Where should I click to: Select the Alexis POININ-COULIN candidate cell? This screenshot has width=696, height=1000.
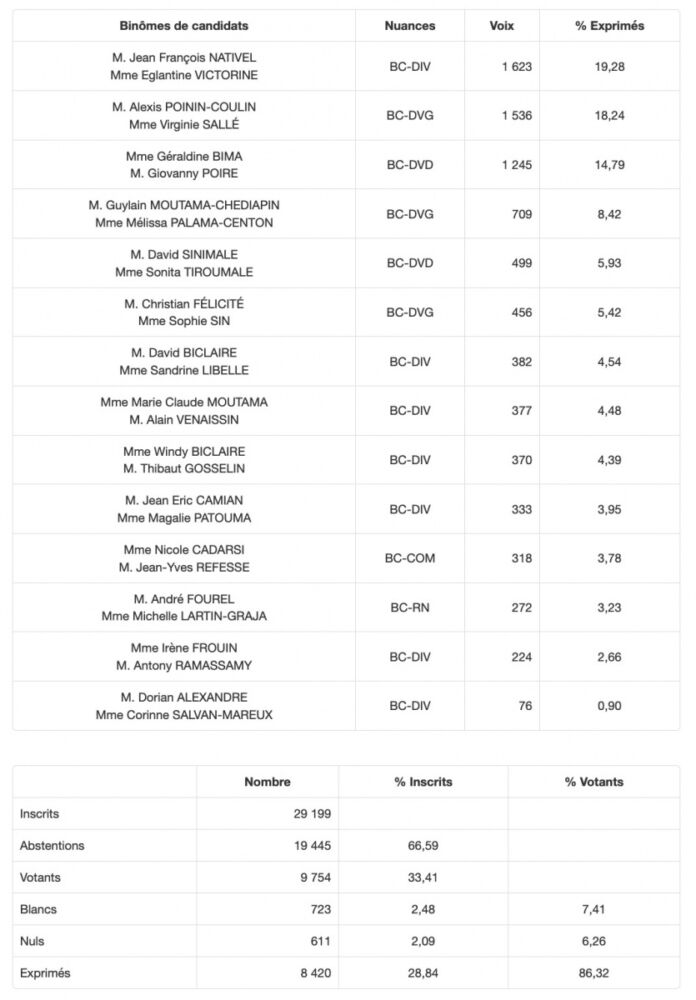point(184,116)
